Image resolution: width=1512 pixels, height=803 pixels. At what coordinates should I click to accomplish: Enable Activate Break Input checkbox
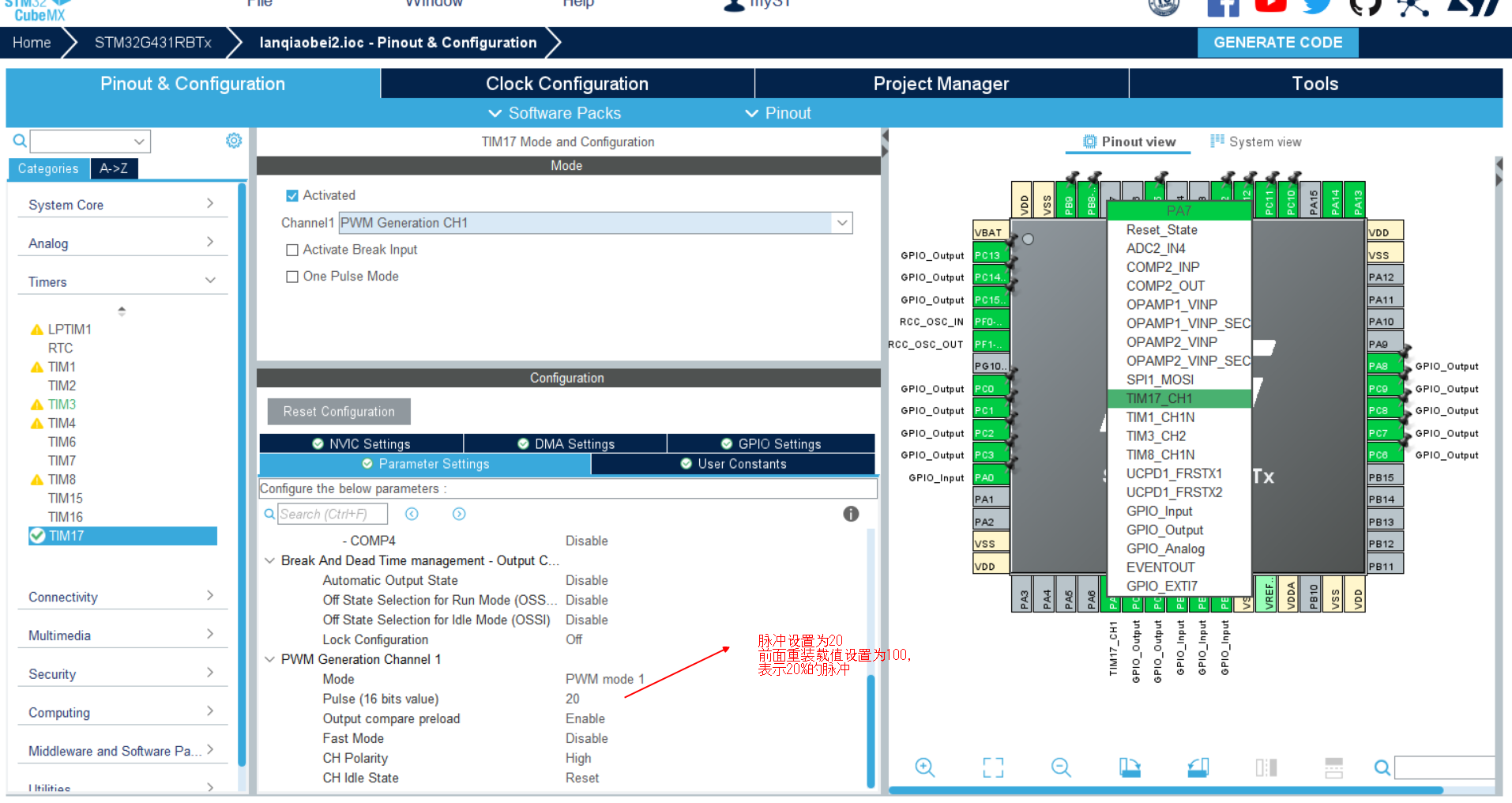[x=292, y=250]
